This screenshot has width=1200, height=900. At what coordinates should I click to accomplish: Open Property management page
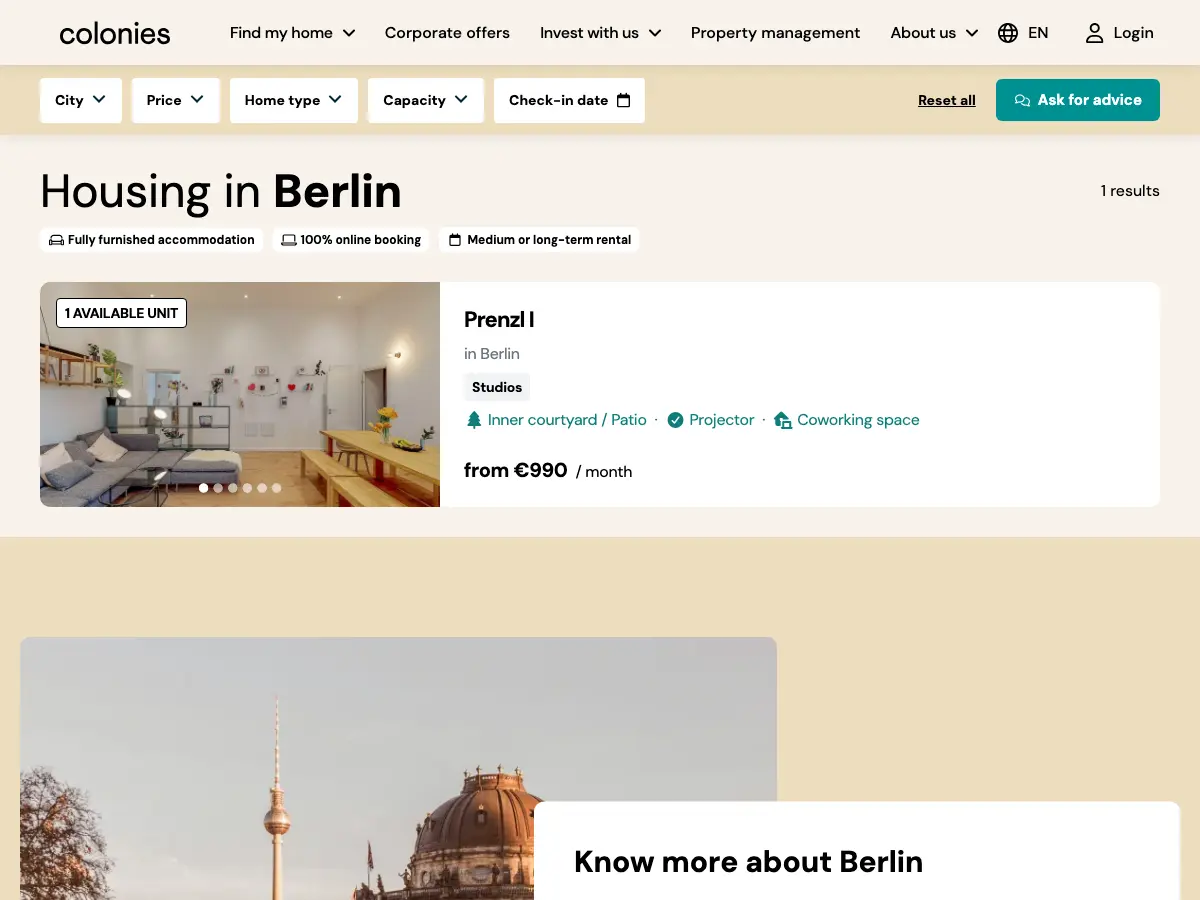pos(775,33)
